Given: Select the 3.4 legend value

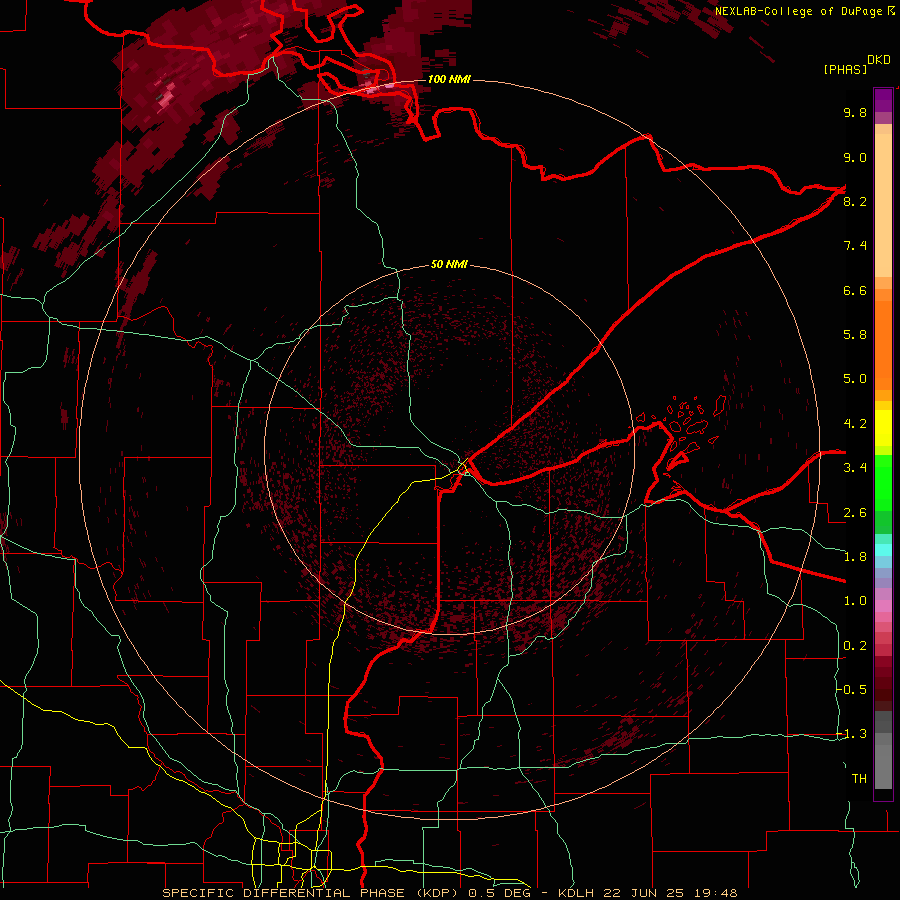Looking at the screenshot, I should (855, 468).
